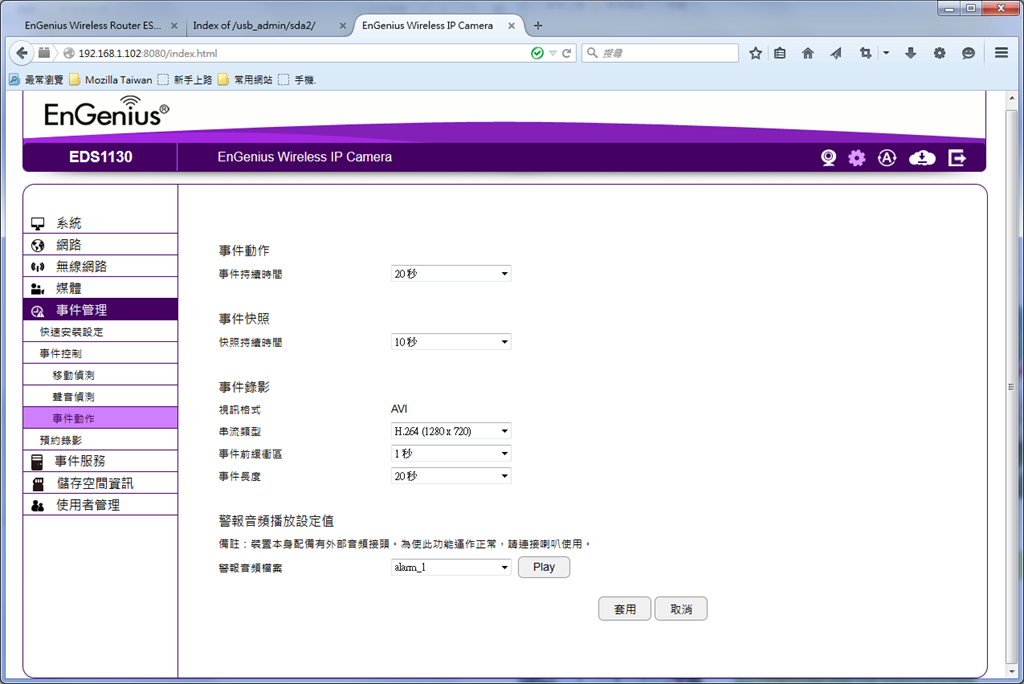This screenshot has height=684, width=1024.
Task: Open the 事件服務 sidebar menu
Action: pos(100,461)
